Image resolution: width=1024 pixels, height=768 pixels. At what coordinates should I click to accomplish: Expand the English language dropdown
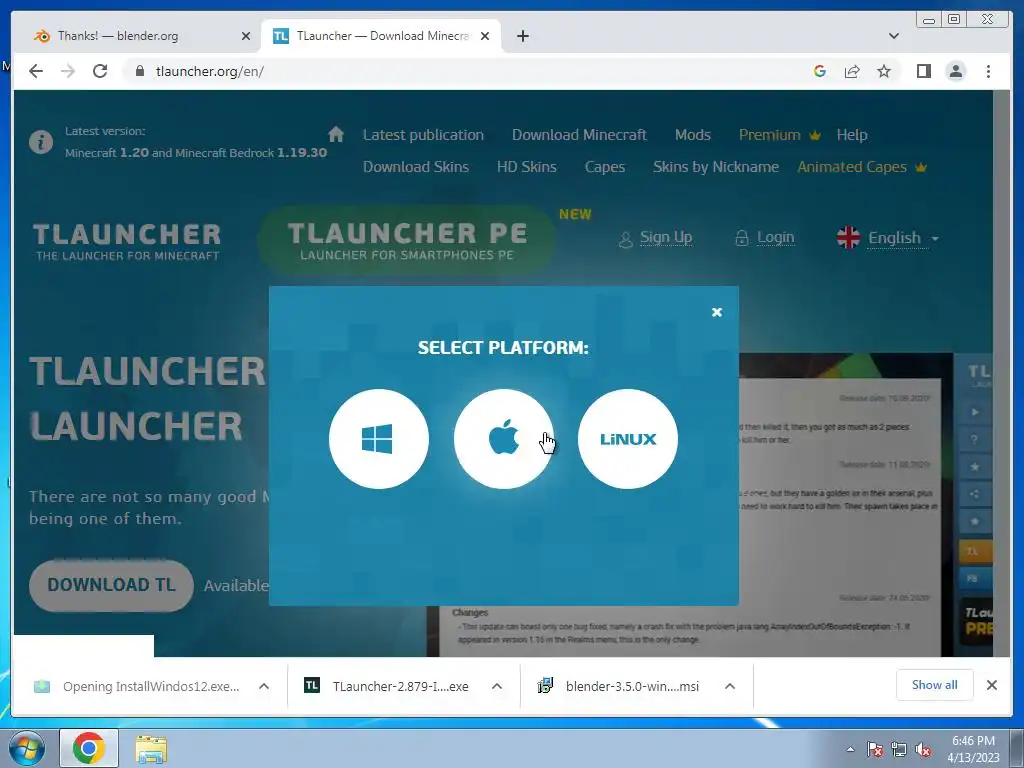[x=888, y=238]
